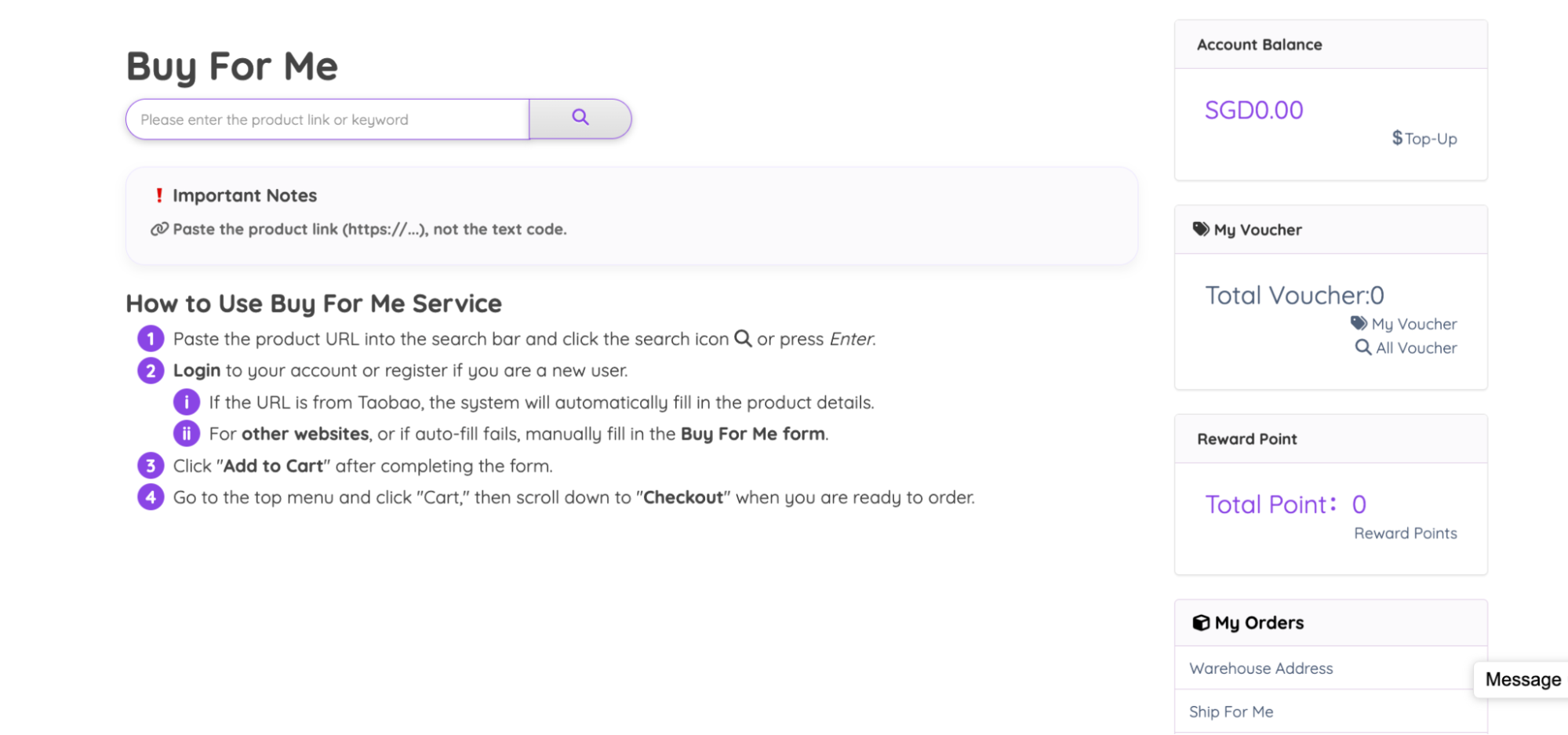Click the chain link icon in notes

(x=159, y=229)
